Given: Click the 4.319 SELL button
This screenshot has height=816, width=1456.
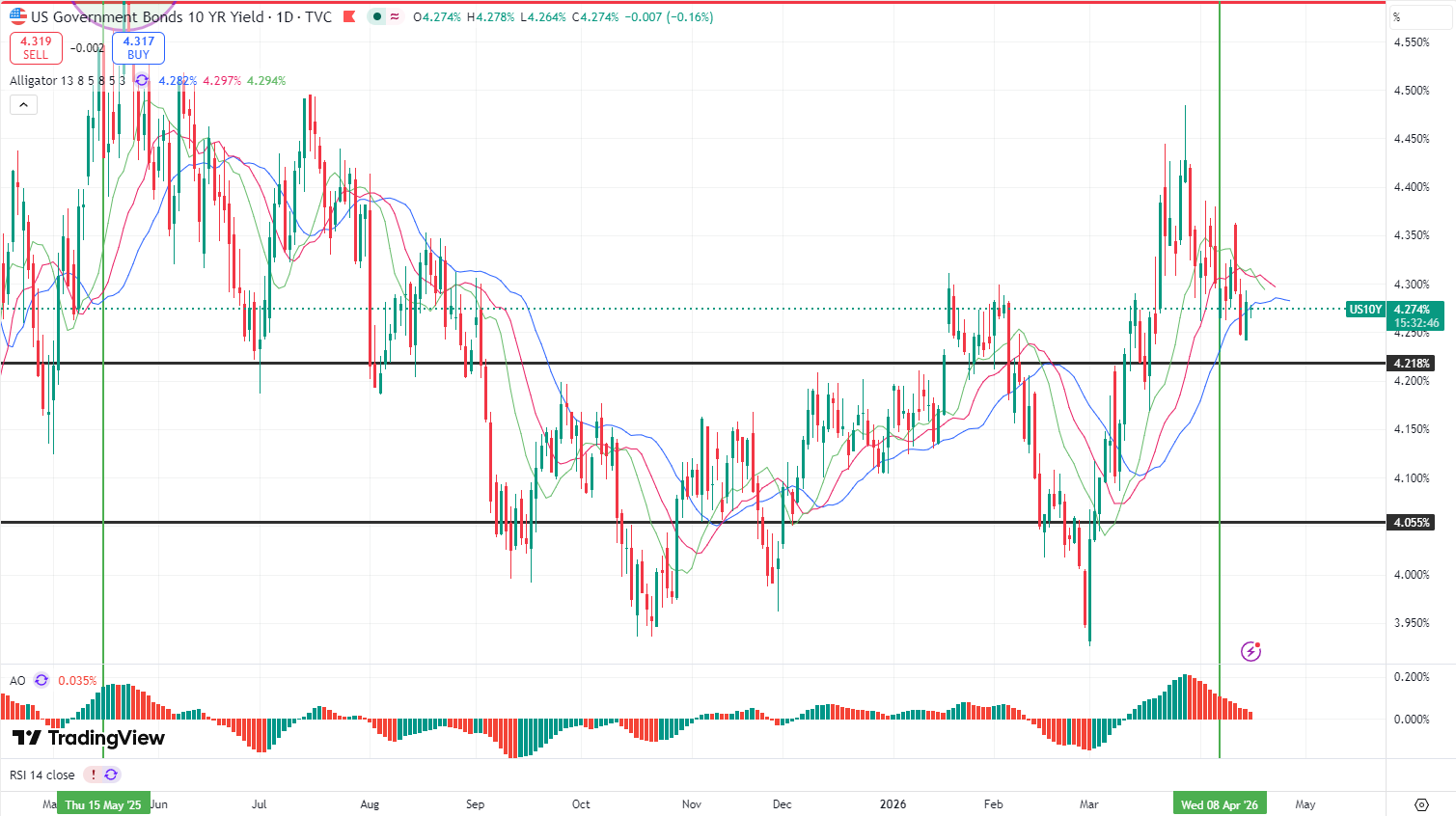Looking at the screenshot, I should point(36,47).
